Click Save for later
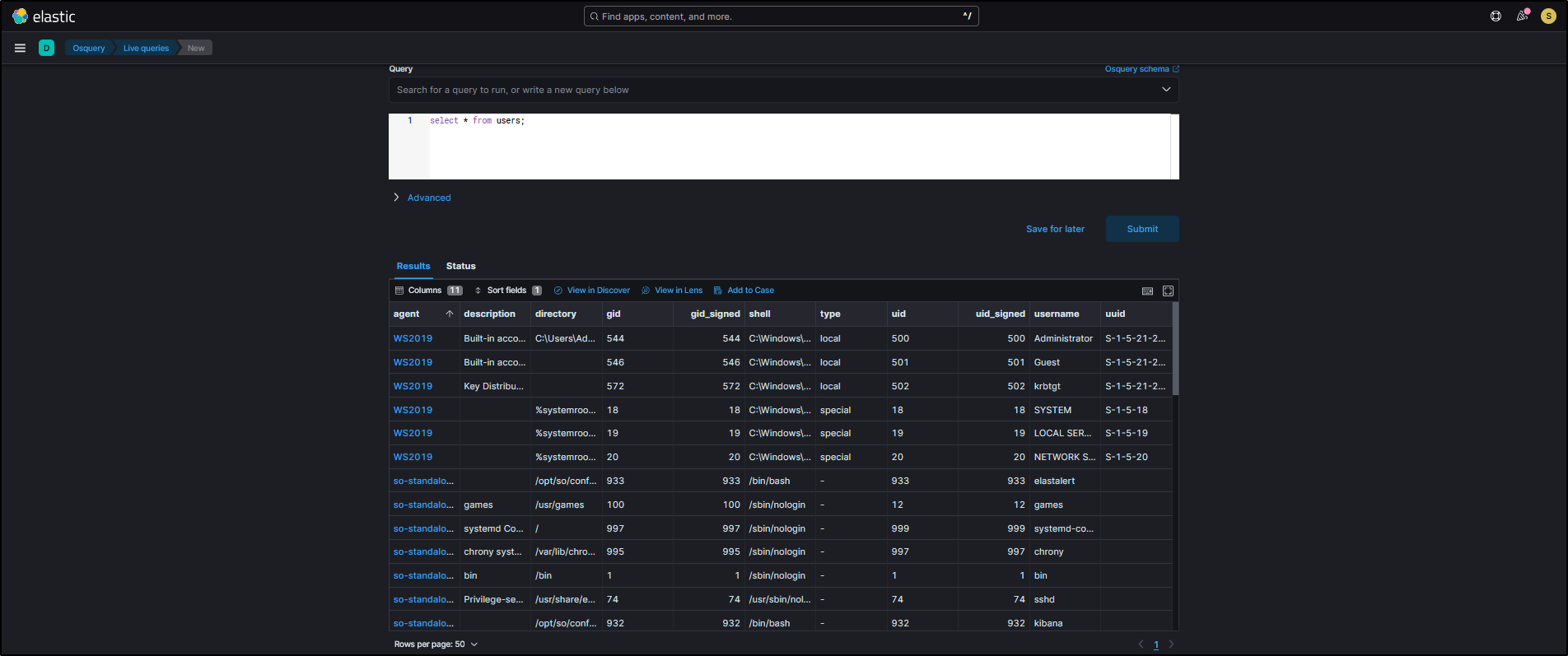This screenshot has height=656, width=1568. [1055, 229]
